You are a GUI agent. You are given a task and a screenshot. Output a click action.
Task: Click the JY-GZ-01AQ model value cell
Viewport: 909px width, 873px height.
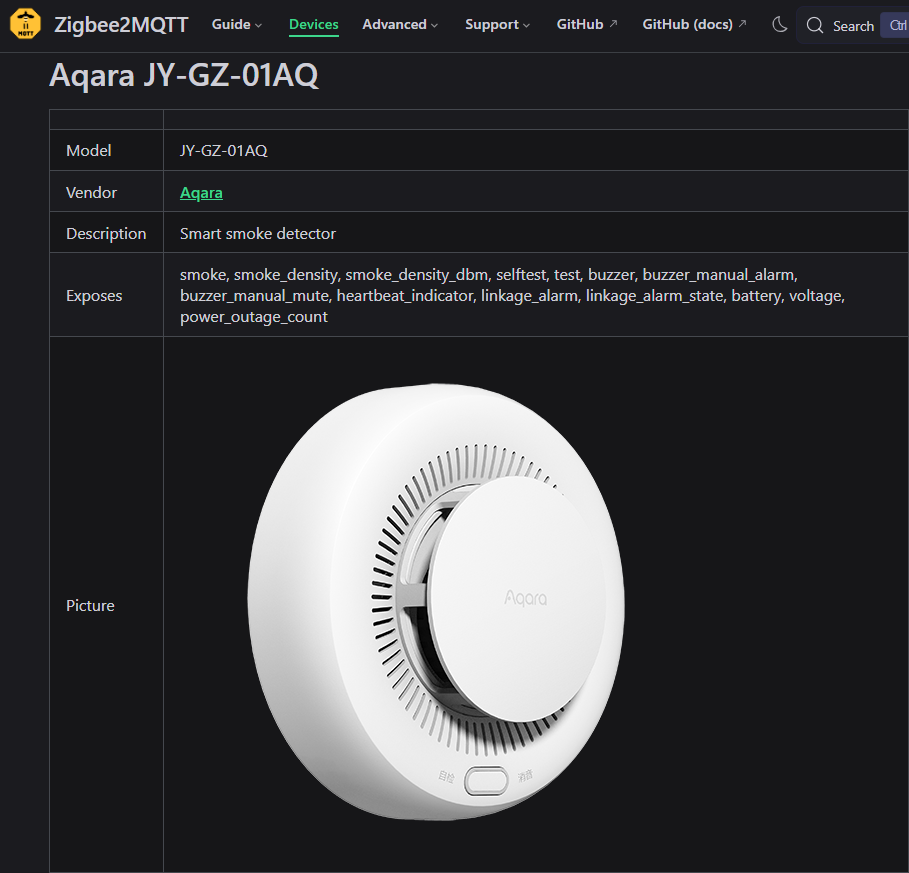pyautogui.click(x=224, y=151)
